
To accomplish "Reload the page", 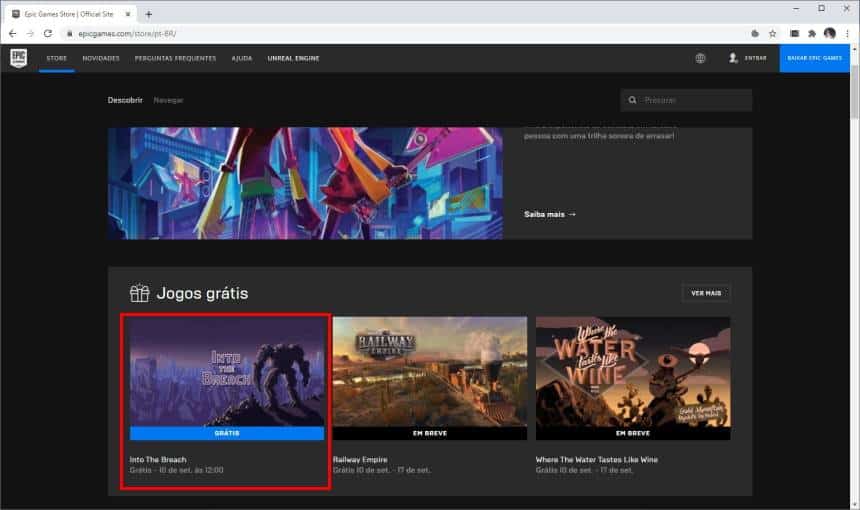I will (48, 33).
